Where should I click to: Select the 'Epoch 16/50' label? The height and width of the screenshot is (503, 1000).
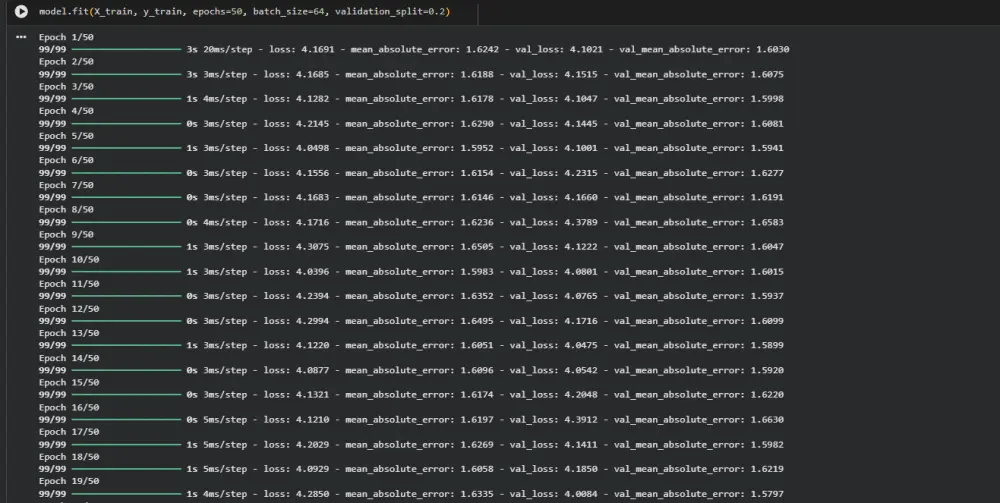click(x=69, y=407)
